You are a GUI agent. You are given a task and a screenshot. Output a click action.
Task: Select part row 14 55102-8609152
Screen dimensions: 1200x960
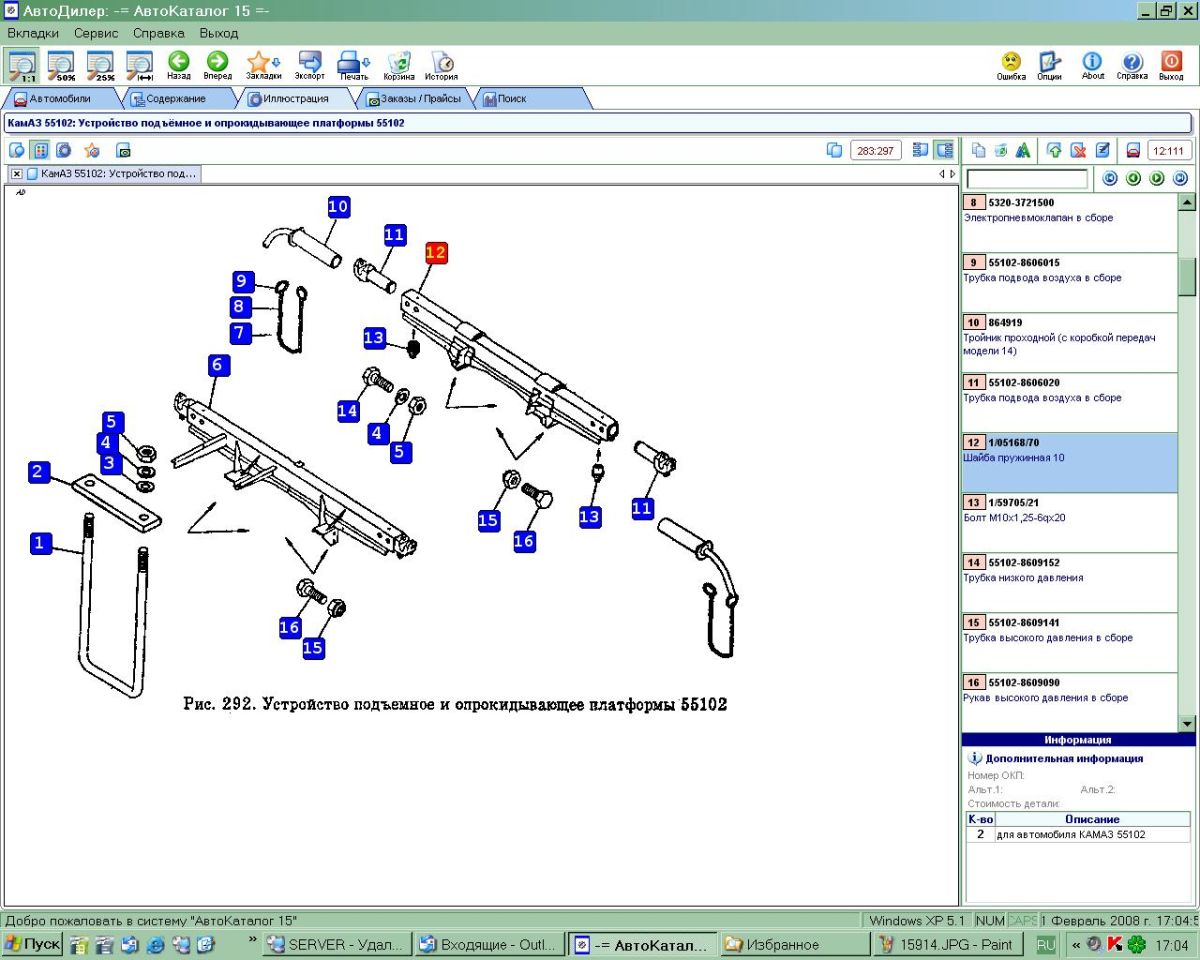(1070, 582)
